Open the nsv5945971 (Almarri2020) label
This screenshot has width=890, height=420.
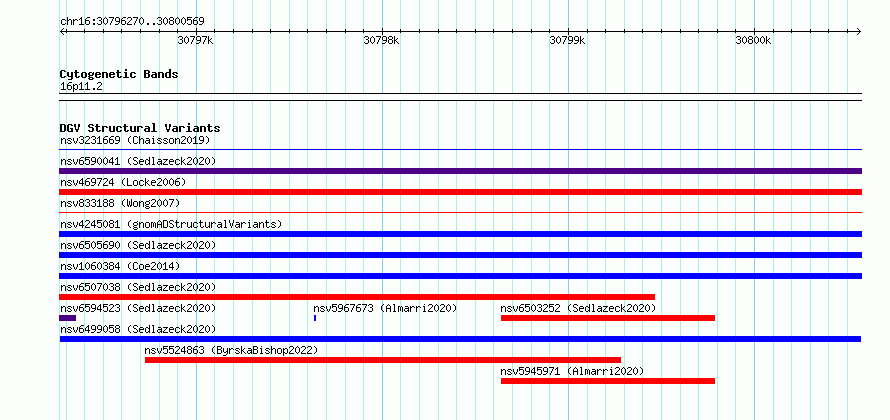tap(572, 371)
